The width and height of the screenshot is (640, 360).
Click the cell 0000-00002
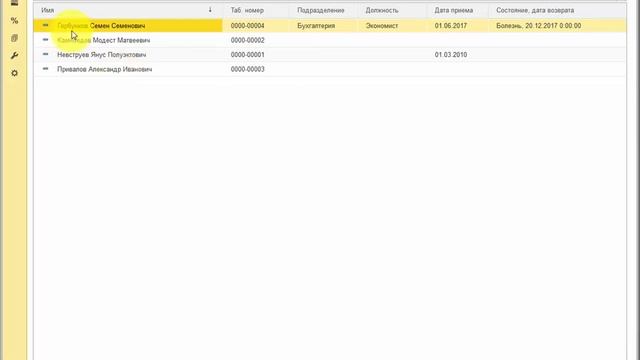[247, 40]
